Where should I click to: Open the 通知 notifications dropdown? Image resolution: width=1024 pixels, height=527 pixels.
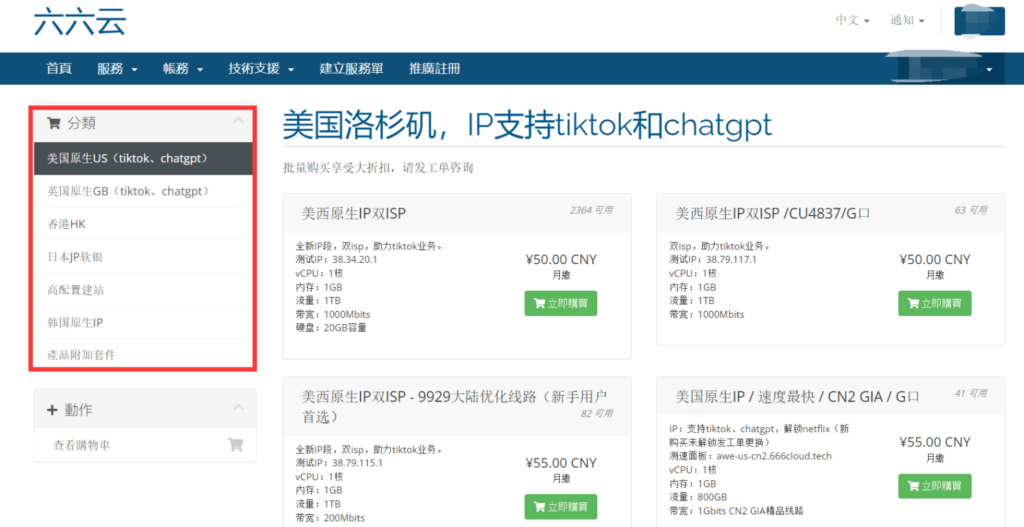[x=907, y=20]
